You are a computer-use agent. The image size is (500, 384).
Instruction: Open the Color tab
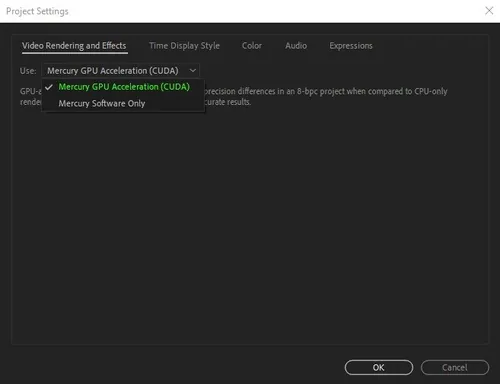(x=252, y=46)
